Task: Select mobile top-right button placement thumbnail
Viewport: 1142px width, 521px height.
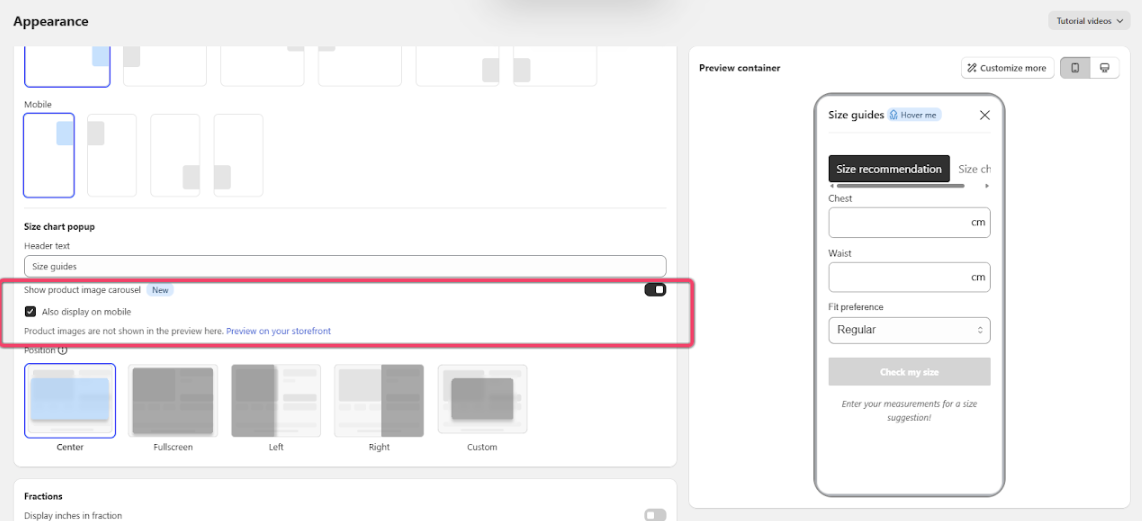Action: pyautogui.click(x=49, y=155)
